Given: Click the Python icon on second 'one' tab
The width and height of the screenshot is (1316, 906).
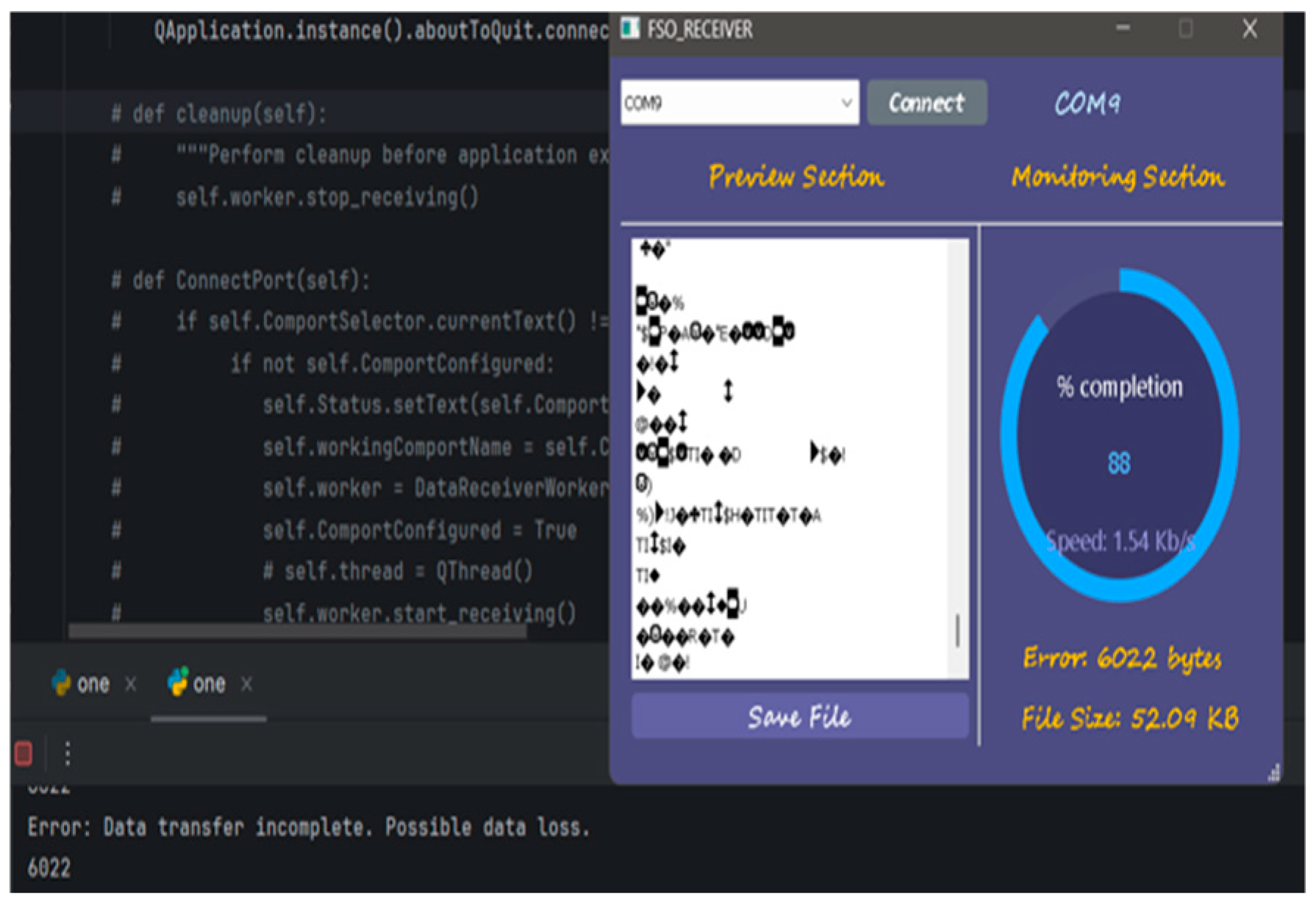Looking at the screenshot, I should pos(178,682).
